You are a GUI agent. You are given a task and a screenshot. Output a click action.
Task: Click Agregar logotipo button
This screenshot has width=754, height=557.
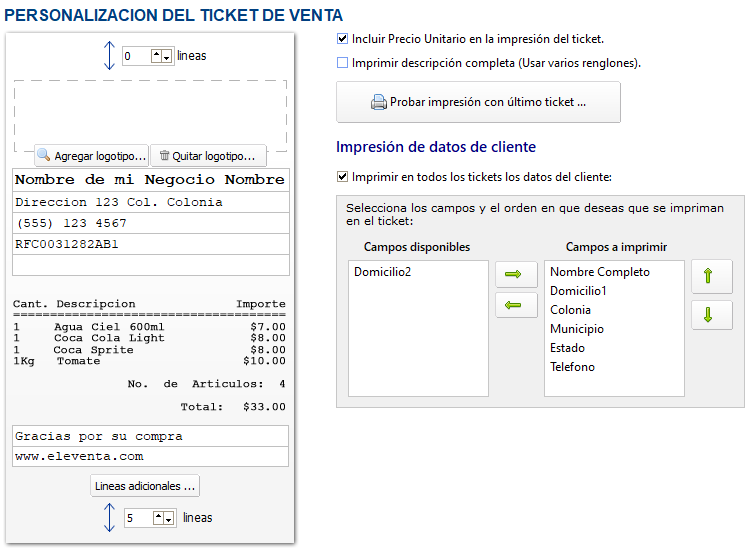tap(91, 156)
